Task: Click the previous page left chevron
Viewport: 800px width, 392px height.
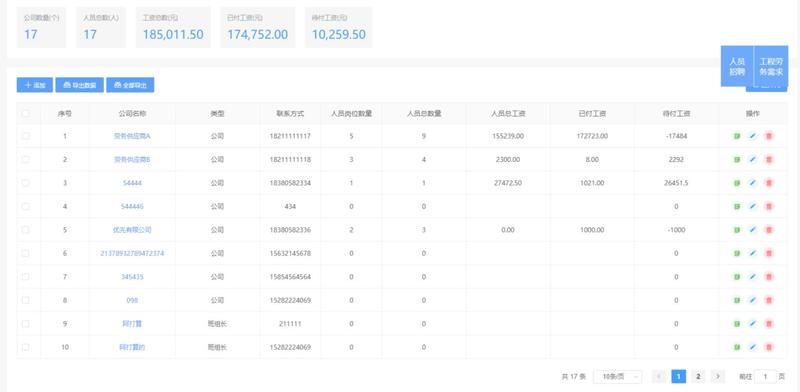Action: 659,377
